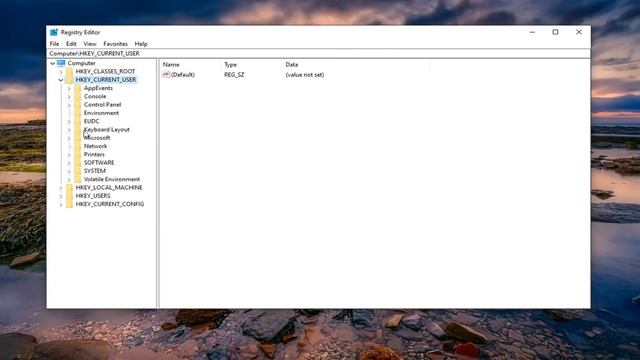Expand the Console key chevron

click(69, 96)
